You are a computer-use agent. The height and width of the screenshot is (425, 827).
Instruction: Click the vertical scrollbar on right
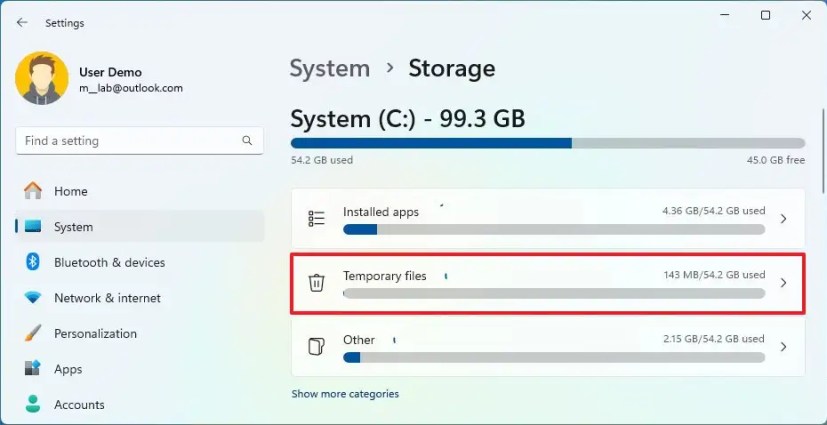(823, 151)
